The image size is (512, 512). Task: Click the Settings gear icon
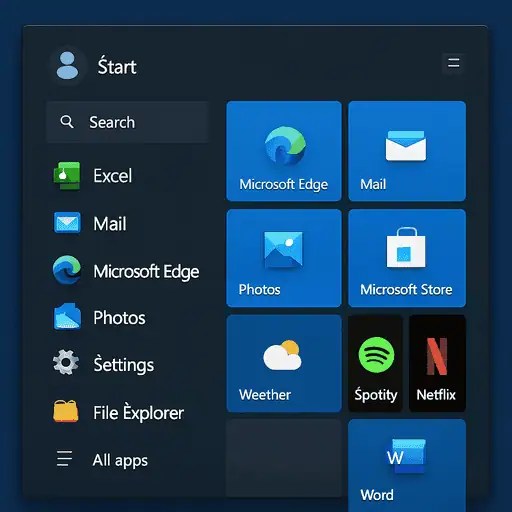click(66, 362)
